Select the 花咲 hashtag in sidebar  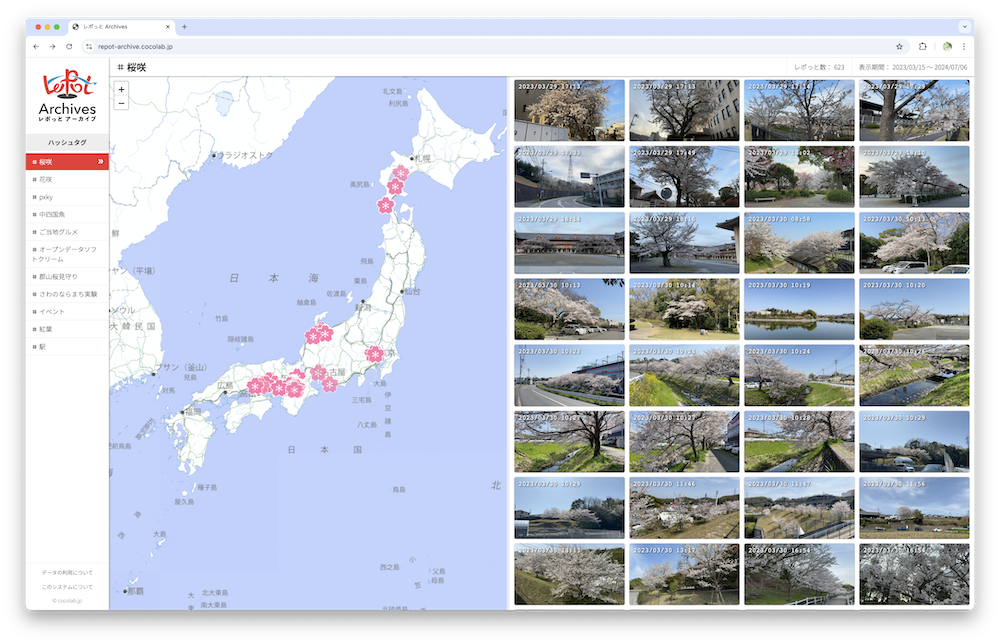coord(46,179)
